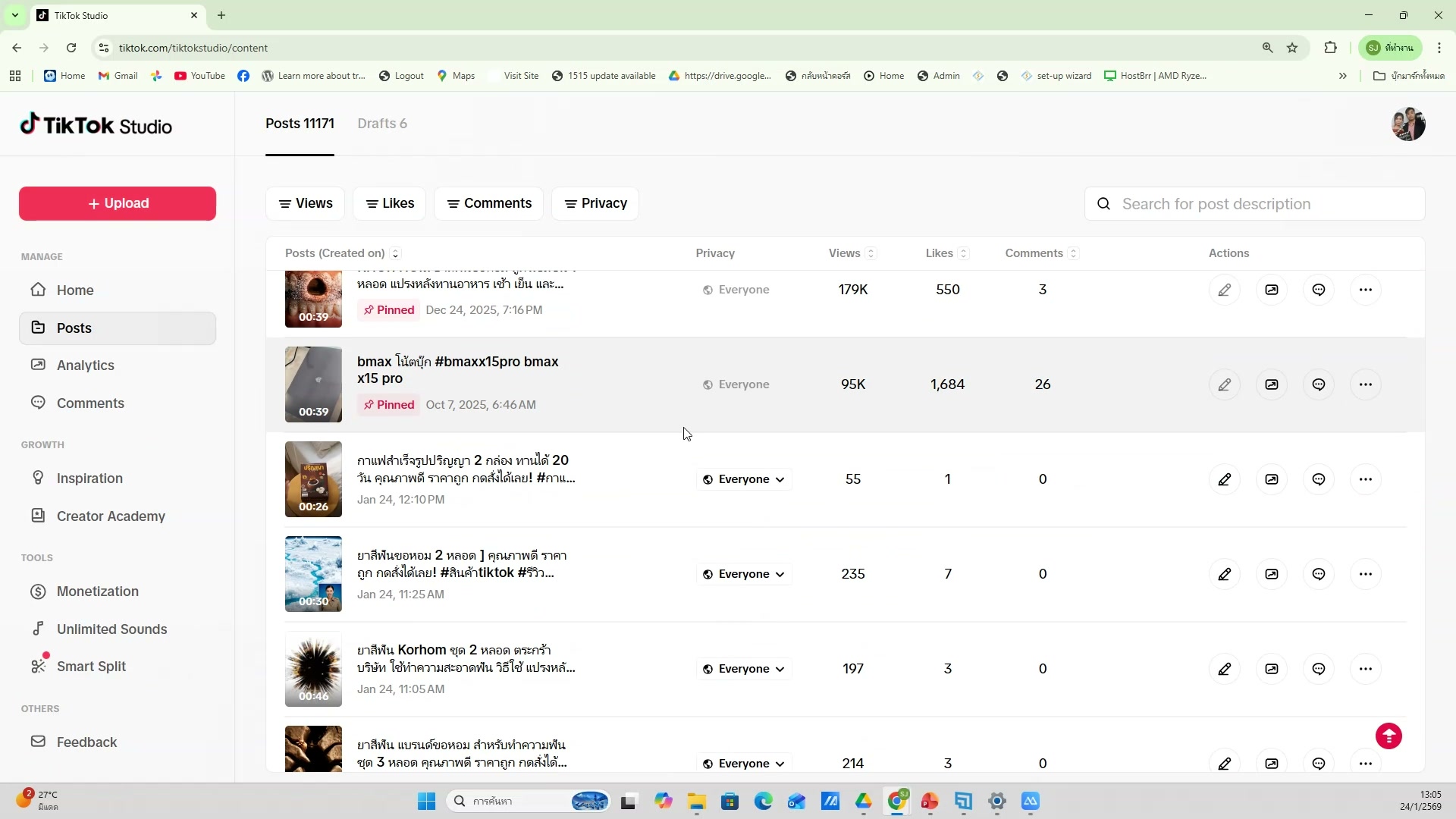Click TikTok Studio logo
1456x819 pixels.
coord(96,125)
